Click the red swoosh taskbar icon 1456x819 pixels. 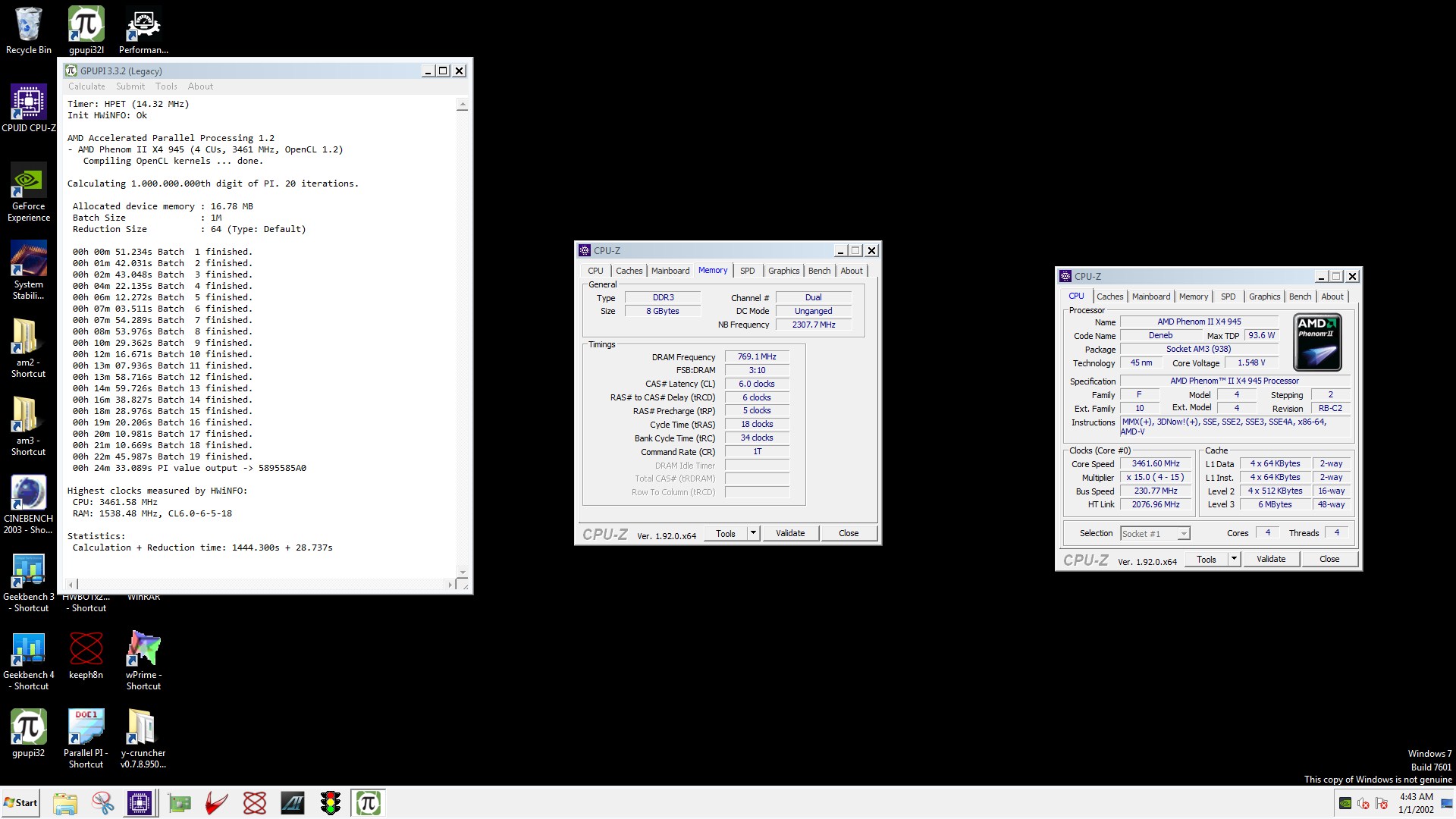pyautogui.click(x=217, y=803)
